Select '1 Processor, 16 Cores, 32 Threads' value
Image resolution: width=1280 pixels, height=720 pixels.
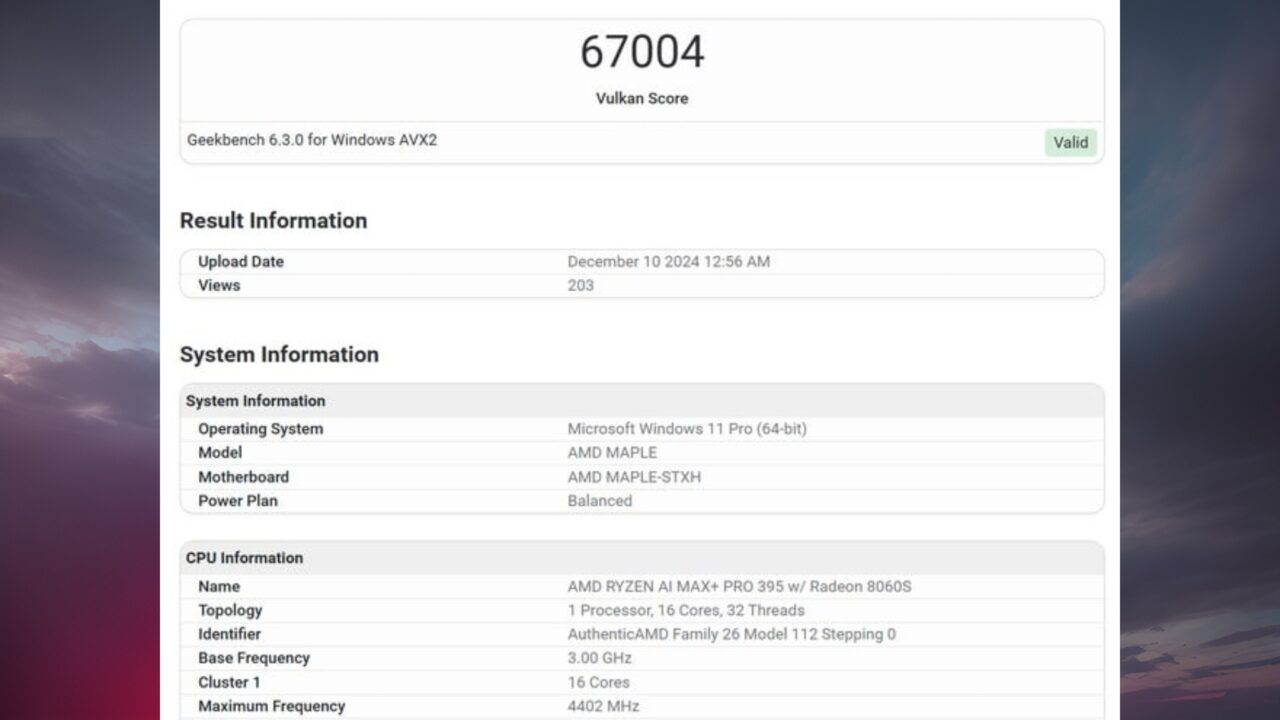pyautogui.click(x=686, y=610)
